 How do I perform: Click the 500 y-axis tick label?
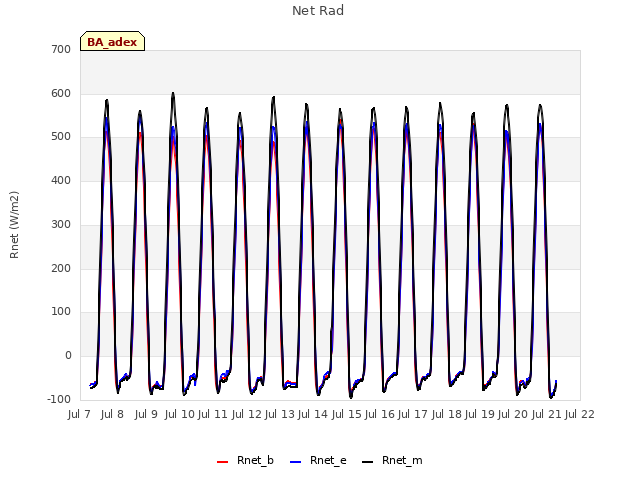pos(61,137)
